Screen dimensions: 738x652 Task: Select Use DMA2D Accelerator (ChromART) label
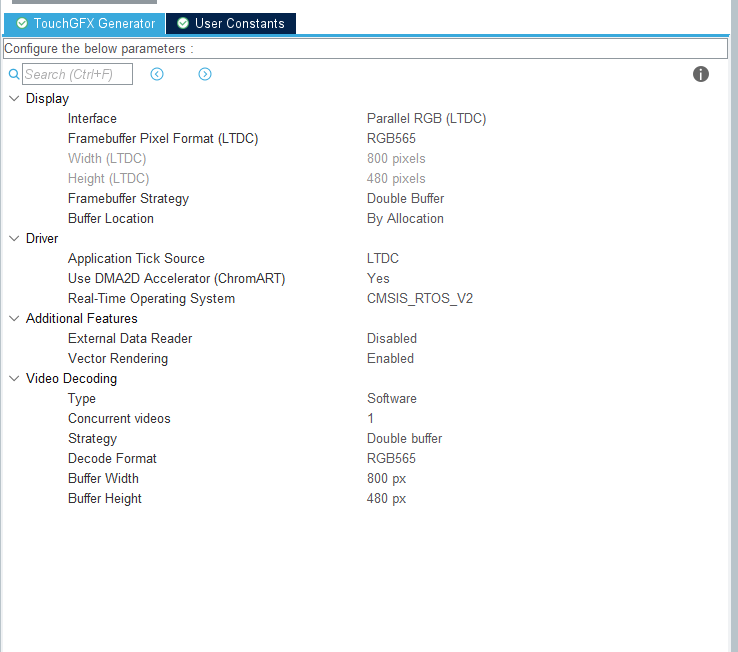click(x=176, y=278)
